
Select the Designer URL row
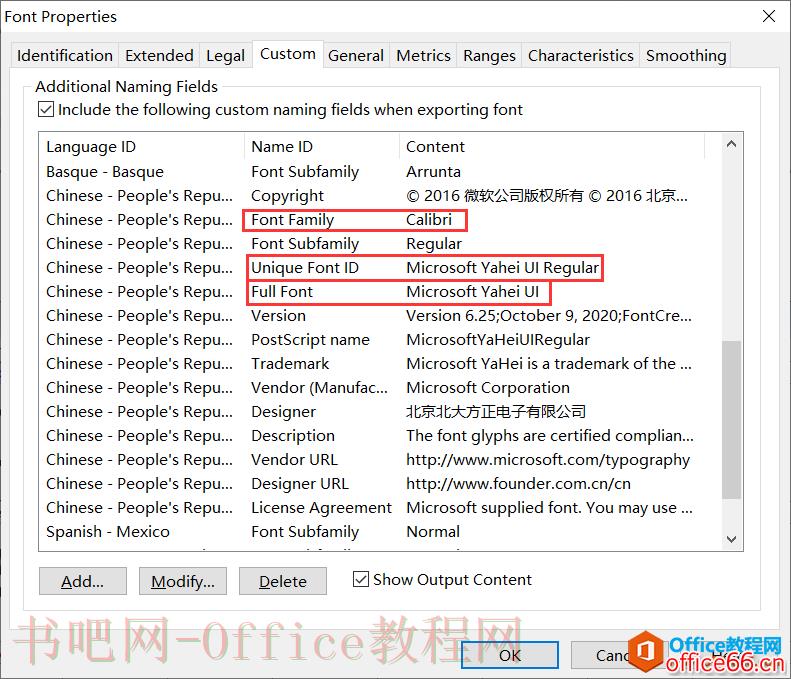[380, 483]
